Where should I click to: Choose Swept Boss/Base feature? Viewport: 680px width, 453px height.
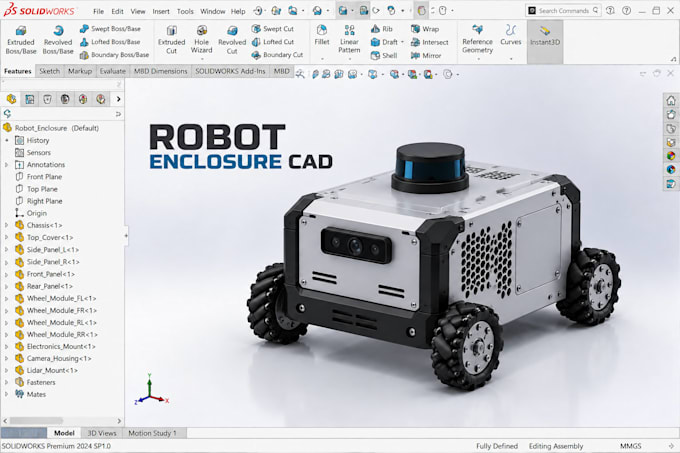click(110, 29)
